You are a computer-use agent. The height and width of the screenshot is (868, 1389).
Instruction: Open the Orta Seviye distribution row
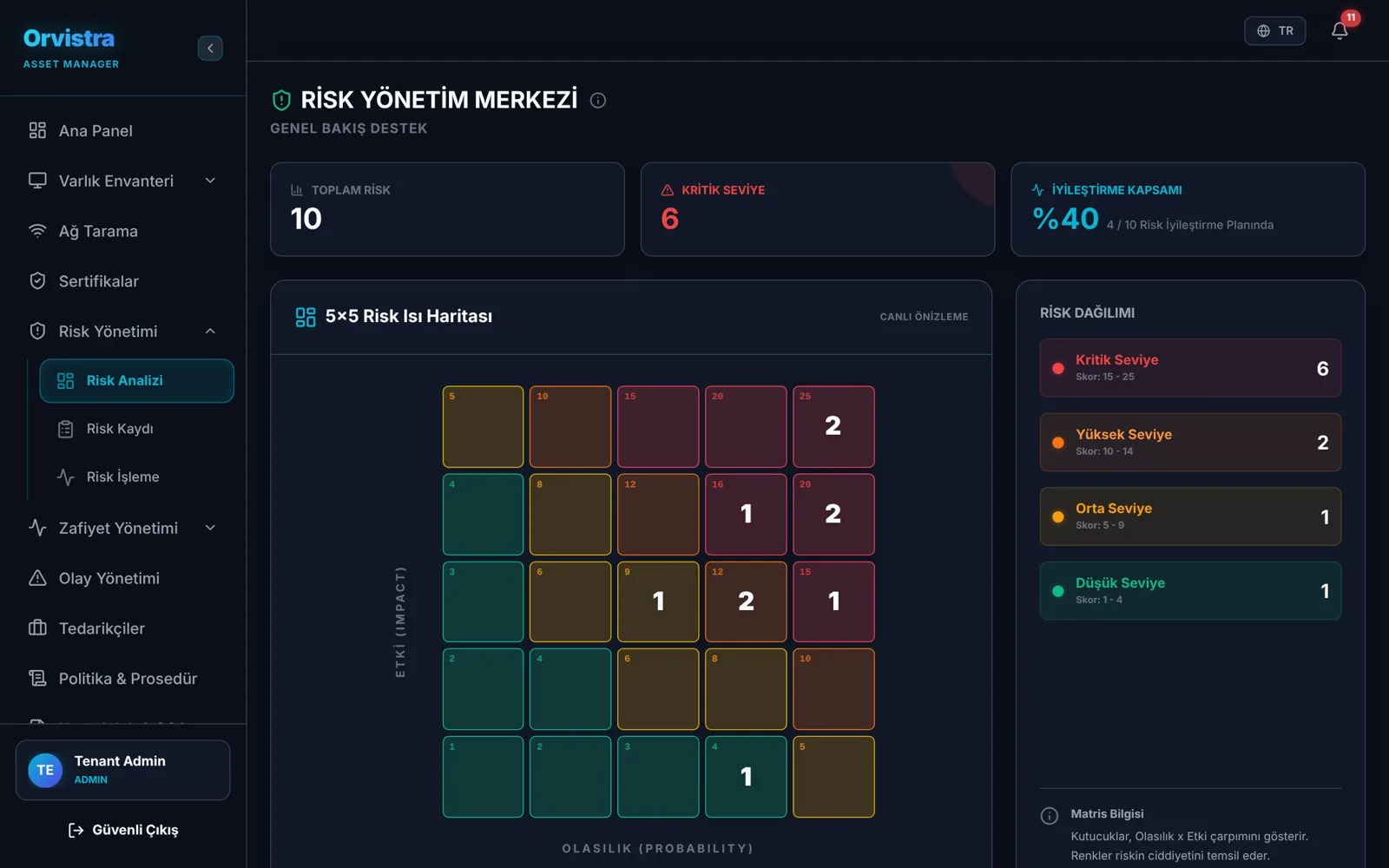1190,516
